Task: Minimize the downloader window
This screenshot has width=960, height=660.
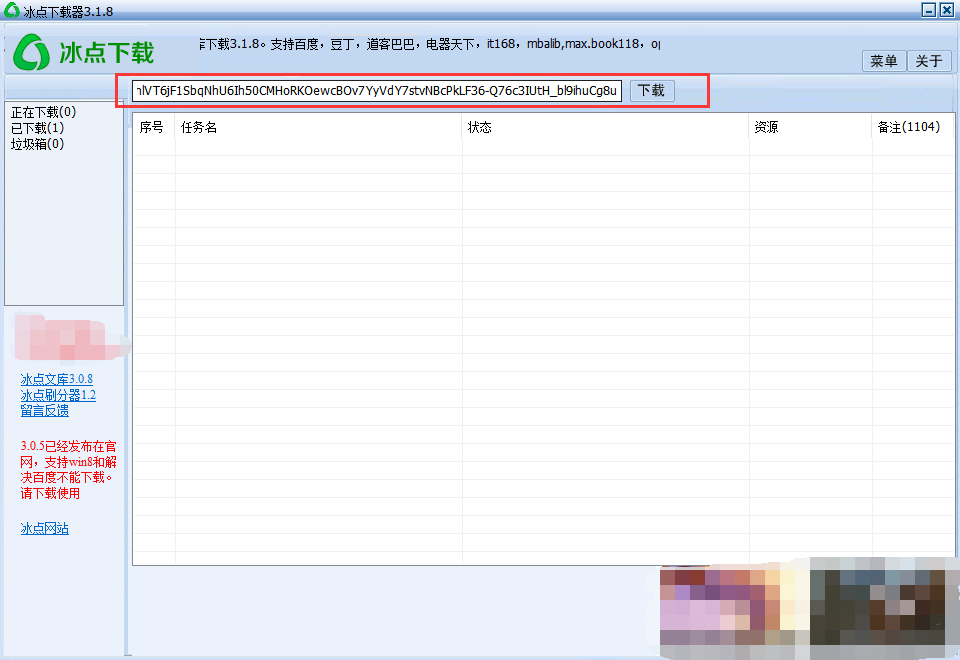Action: point(928,9)
